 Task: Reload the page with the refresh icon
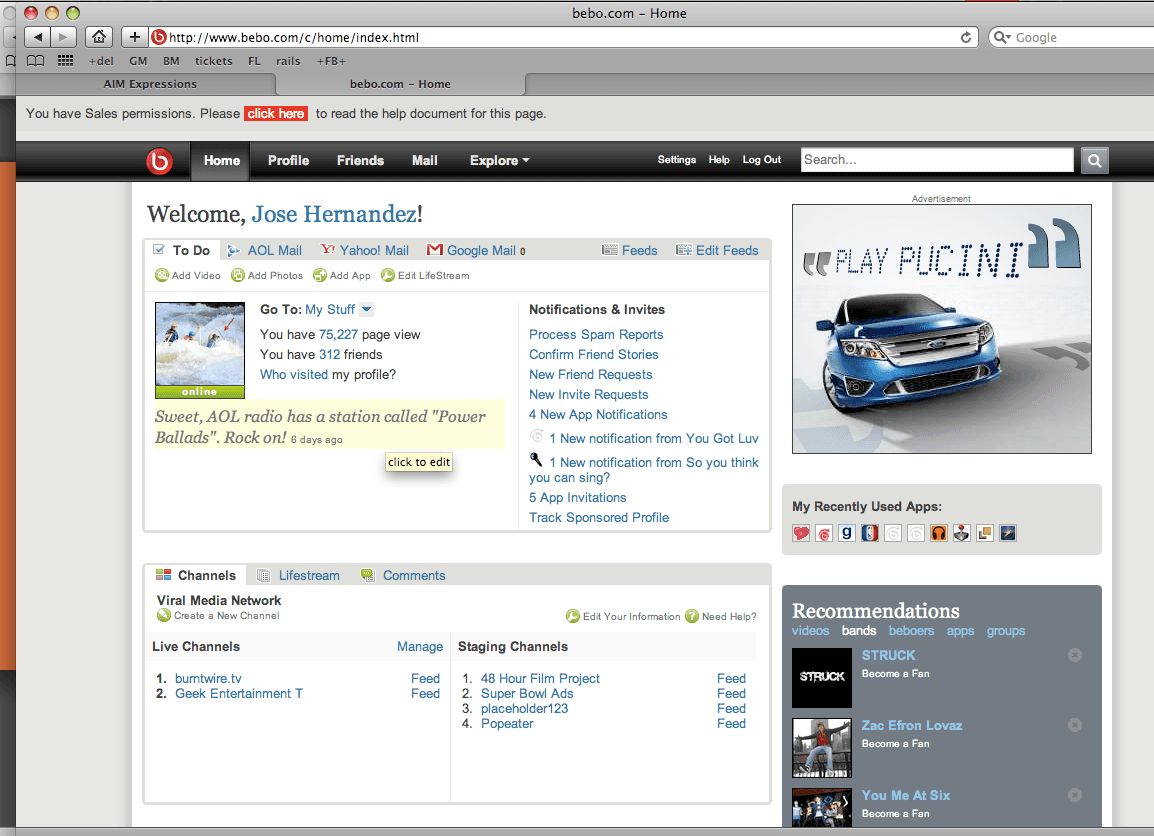966,38
